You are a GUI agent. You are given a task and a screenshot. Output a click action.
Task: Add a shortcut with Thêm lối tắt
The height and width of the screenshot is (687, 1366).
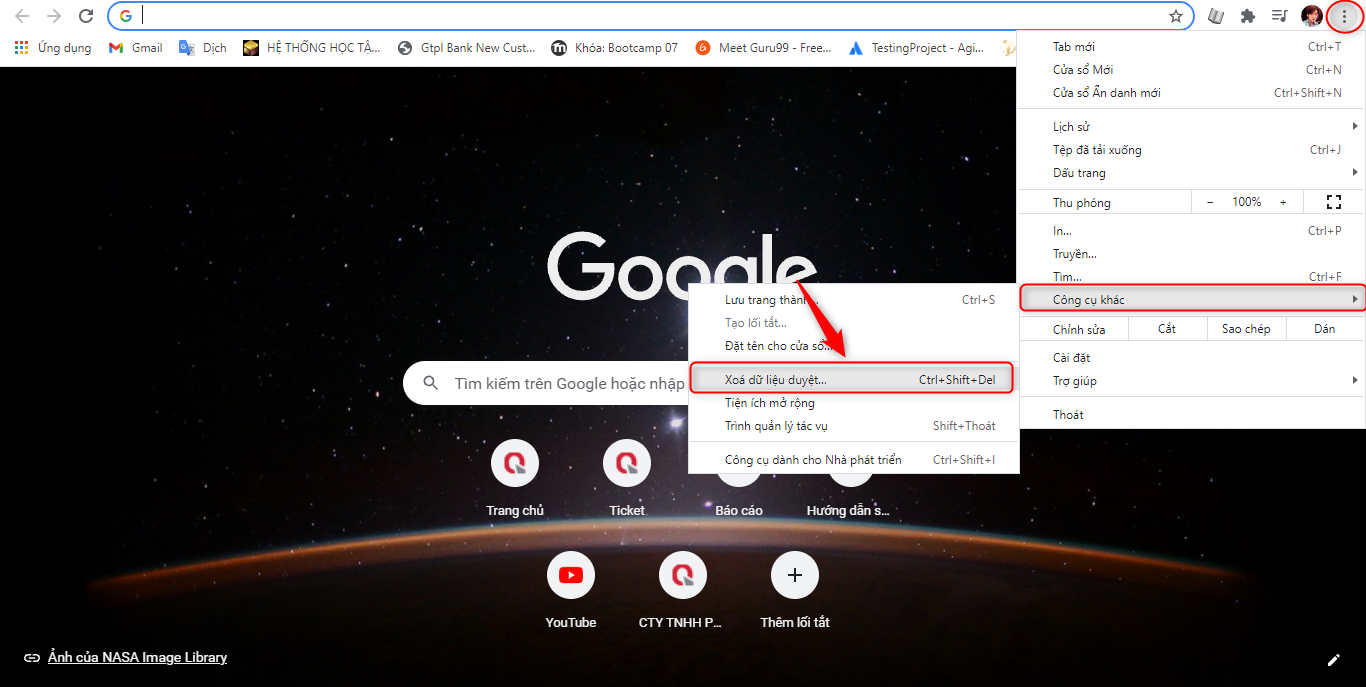(795, 592)
